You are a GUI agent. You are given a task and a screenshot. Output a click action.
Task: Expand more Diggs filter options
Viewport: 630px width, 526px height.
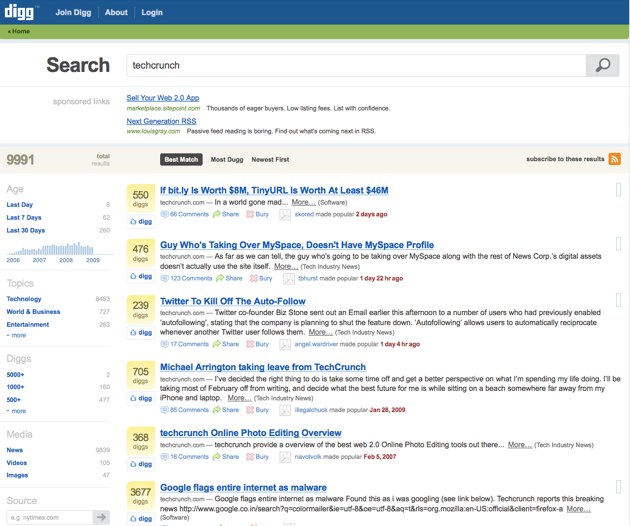[x=16, y=411]
